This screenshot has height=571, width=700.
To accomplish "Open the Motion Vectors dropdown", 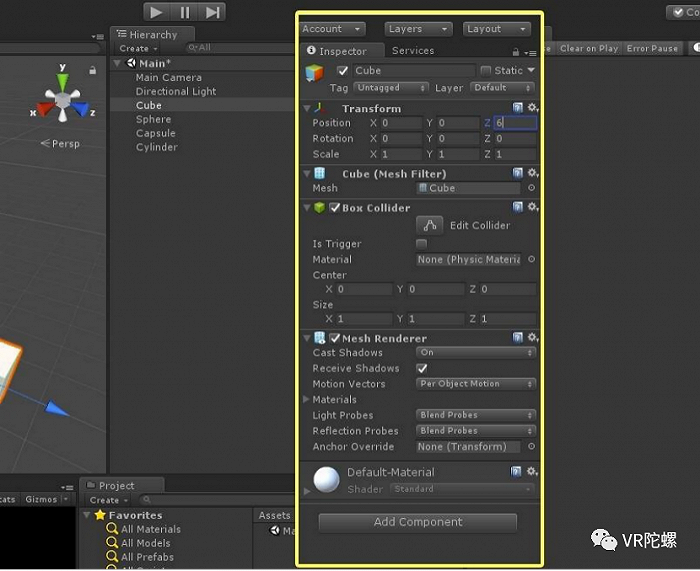I will [x=476, y=384].
